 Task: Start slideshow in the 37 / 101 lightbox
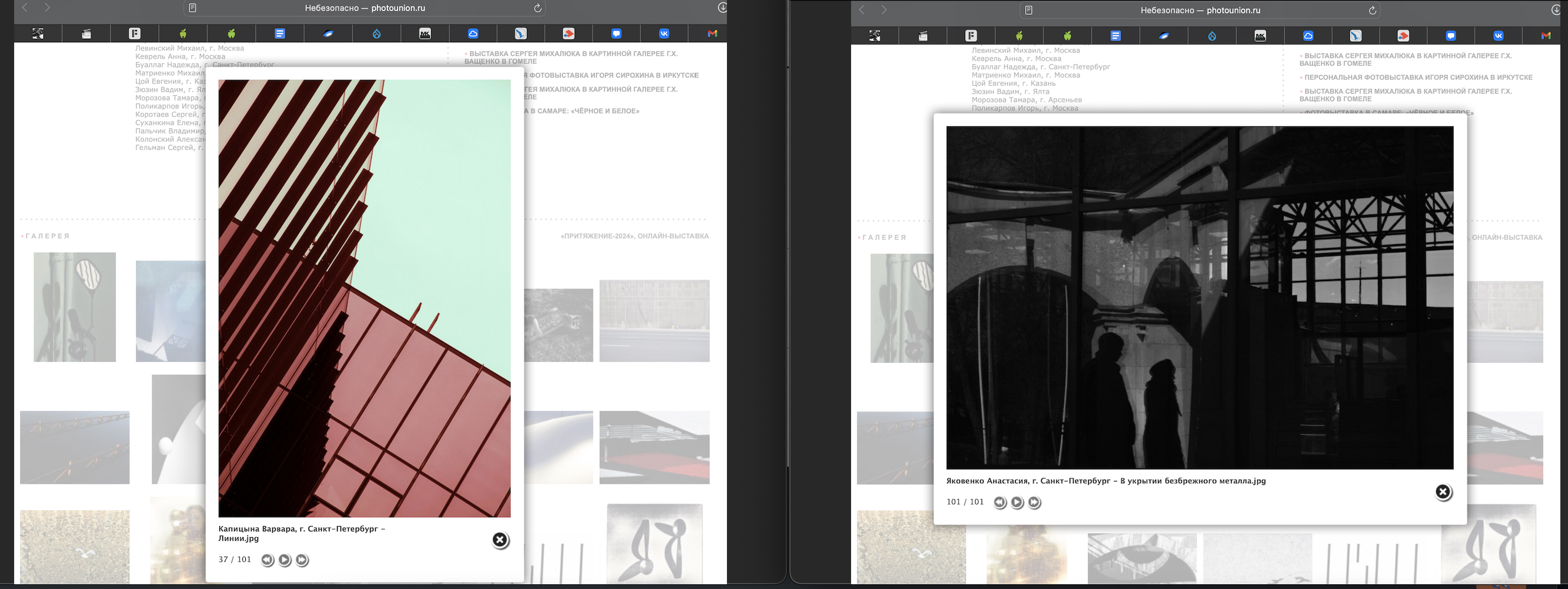[x=285, y=560]
